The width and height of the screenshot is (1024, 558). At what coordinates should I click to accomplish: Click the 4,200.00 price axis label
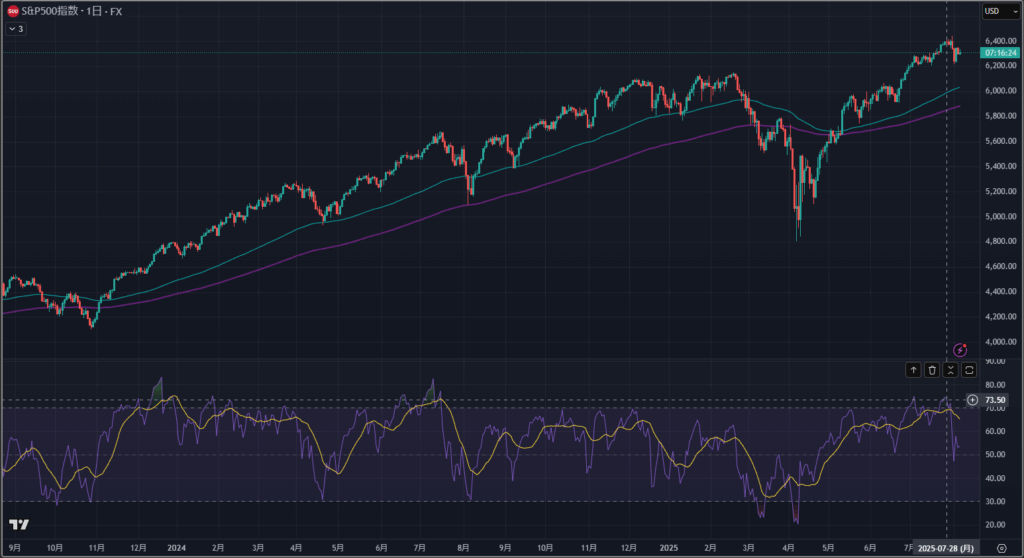coord(1000,317)
